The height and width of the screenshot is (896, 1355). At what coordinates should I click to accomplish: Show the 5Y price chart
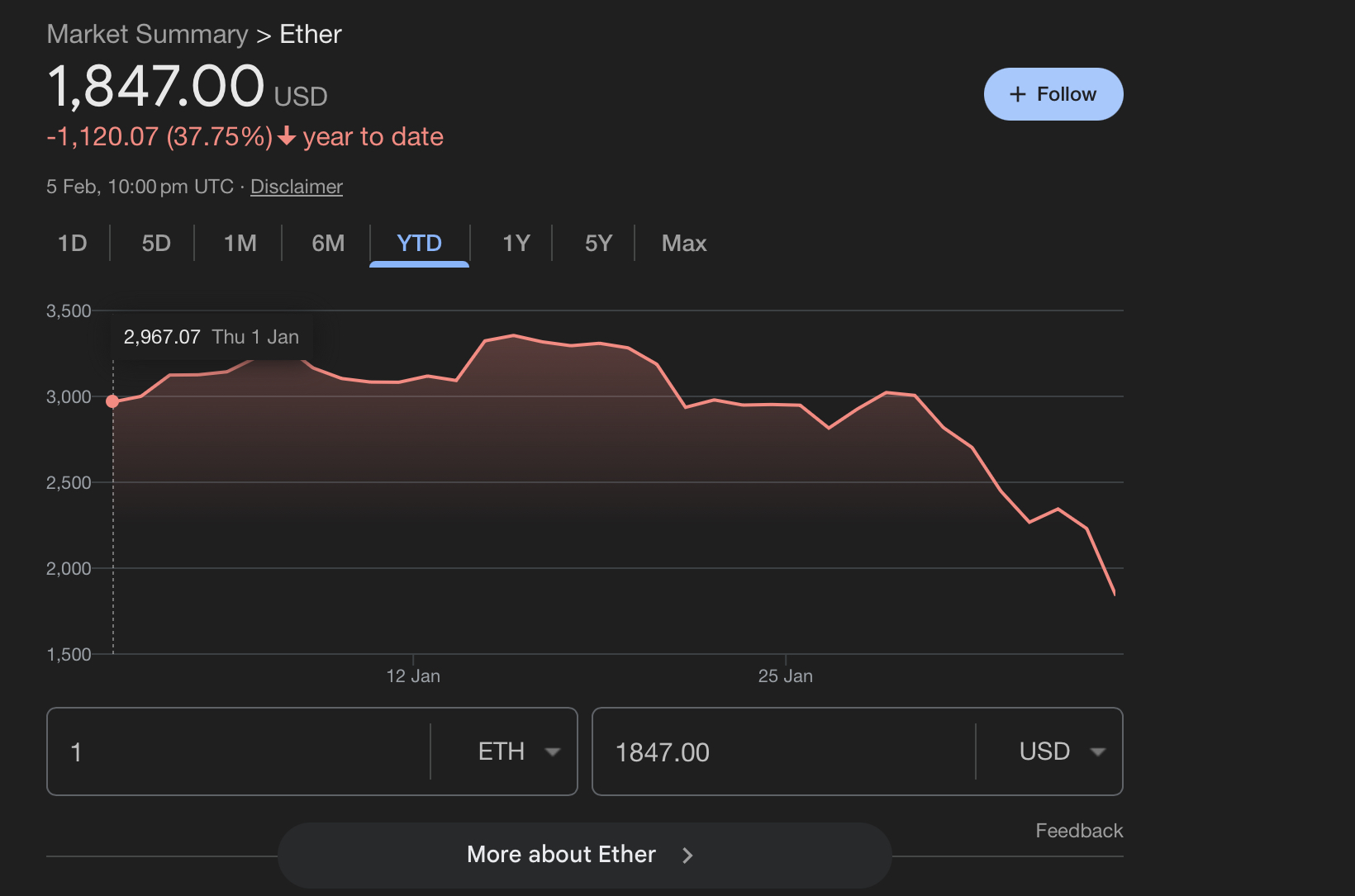598,244
